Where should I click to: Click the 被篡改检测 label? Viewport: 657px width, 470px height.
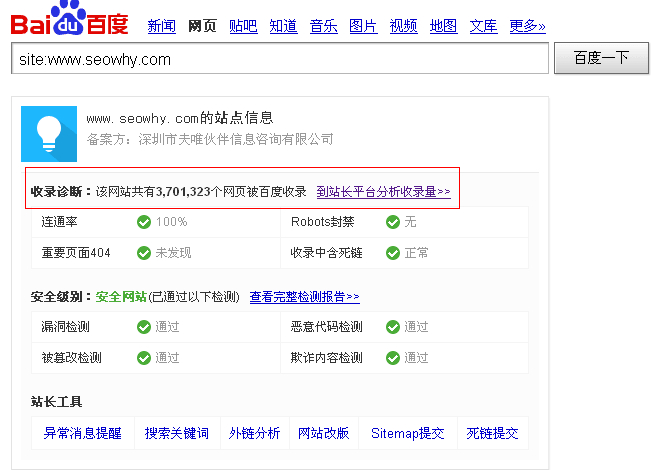[x=71, y=358]
